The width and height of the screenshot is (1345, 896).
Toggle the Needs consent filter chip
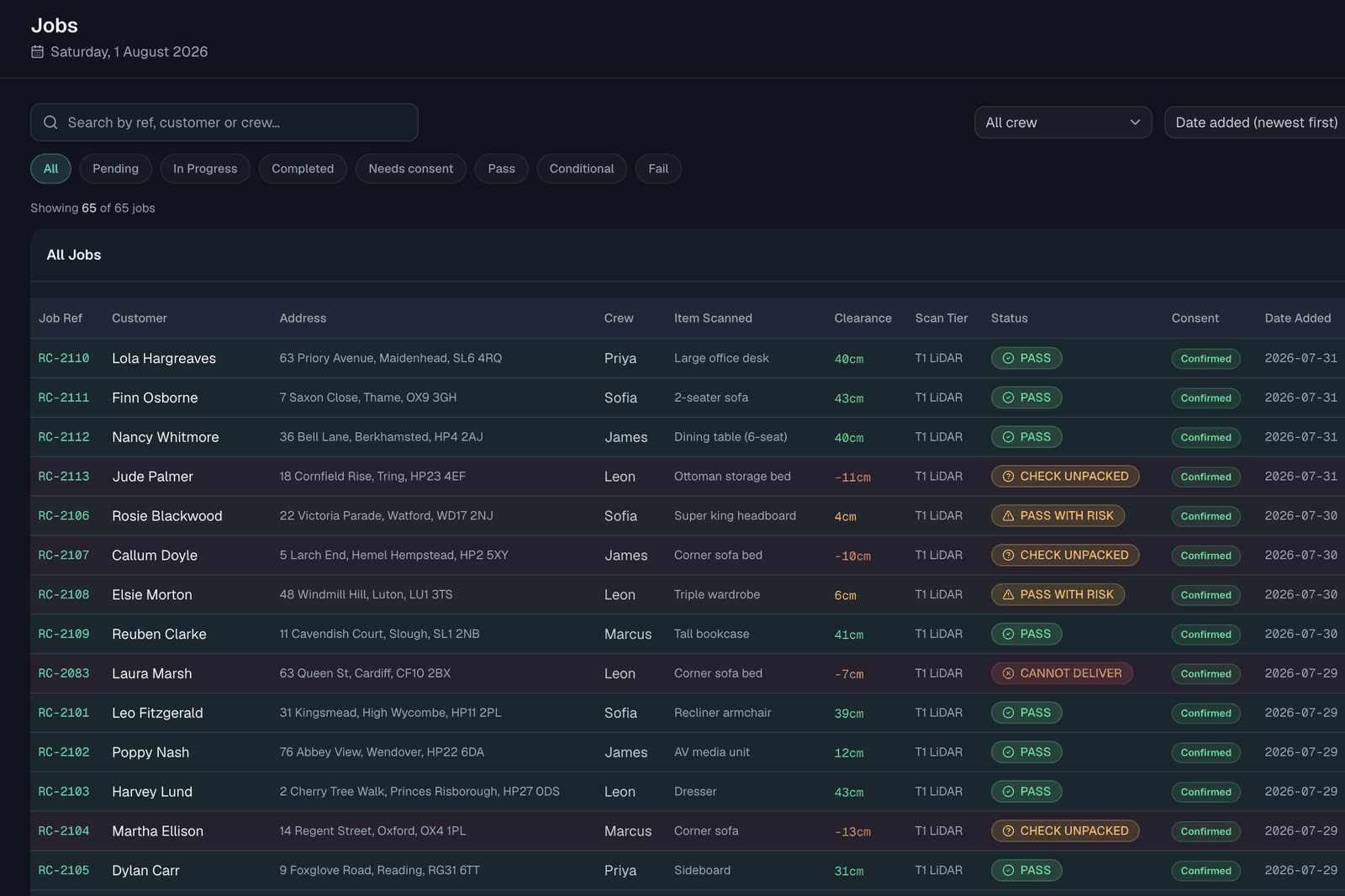pos(410,169)
